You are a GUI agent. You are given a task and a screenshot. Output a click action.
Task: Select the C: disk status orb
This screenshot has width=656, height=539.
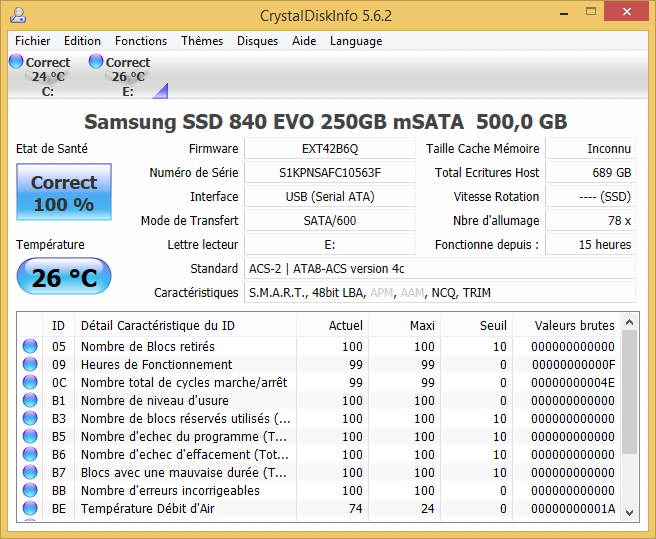click(x=16, y=61)
